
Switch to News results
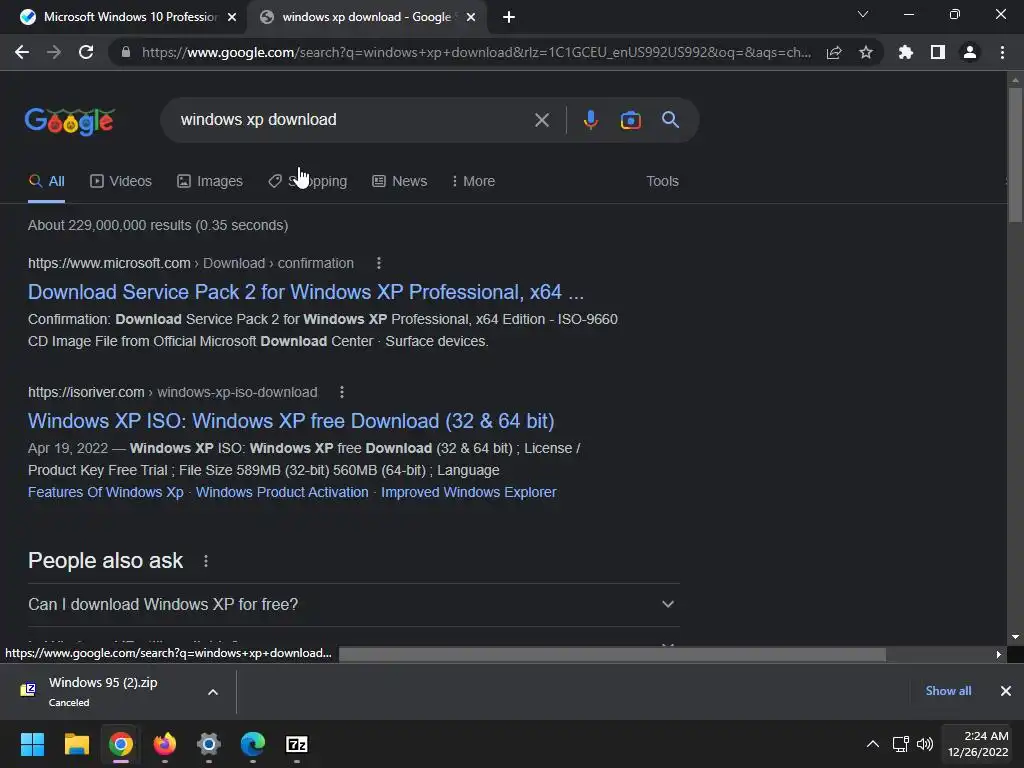pyautogui.click(x=400, y=182)
